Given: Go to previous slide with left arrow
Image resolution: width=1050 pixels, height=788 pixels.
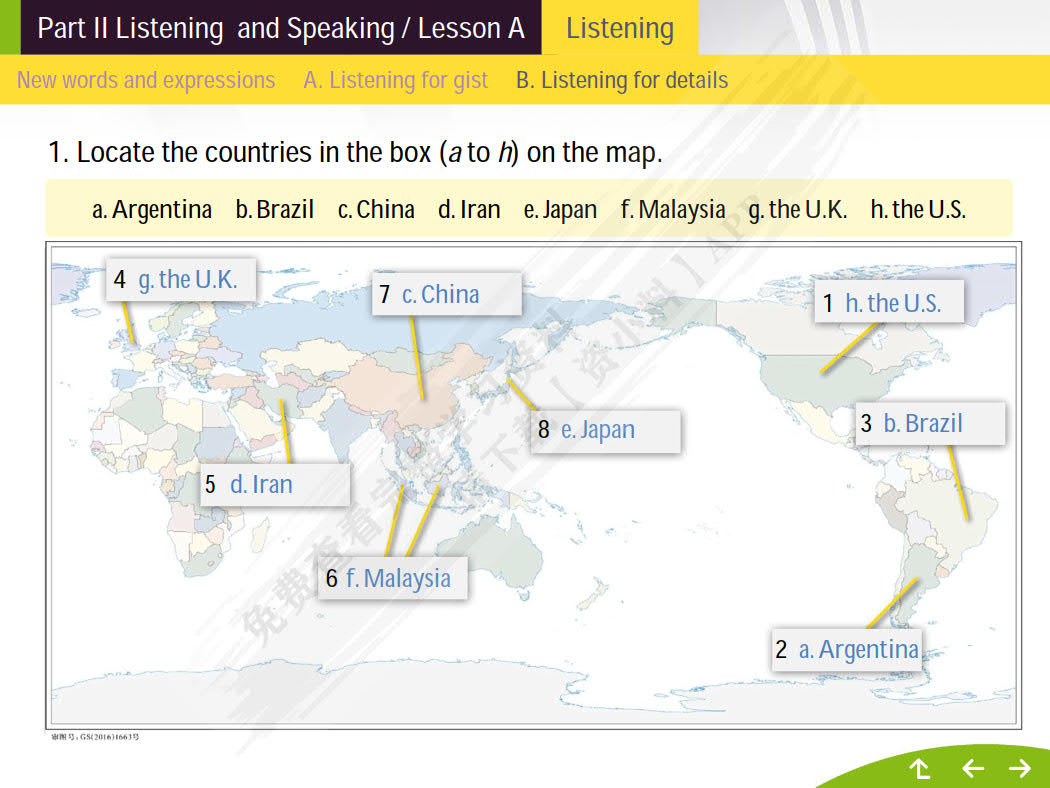Looking at the screenshot, I should (x=972, y=768).
